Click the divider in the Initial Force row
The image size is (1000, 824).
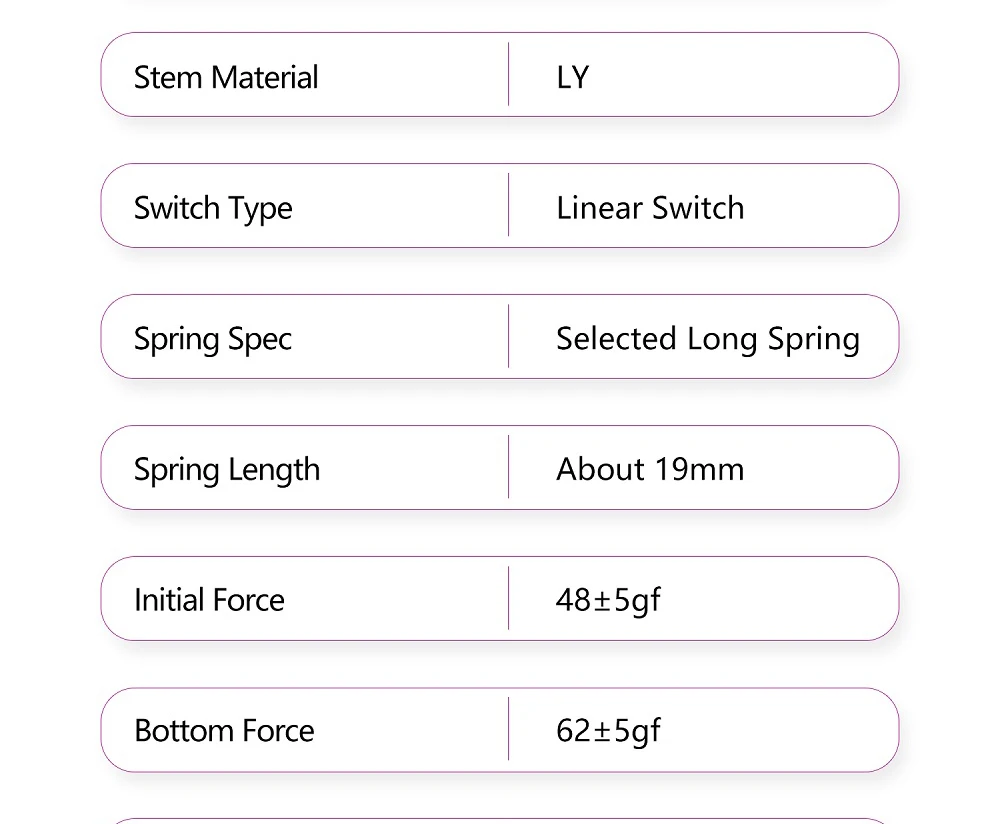click(x=509, y=599)
